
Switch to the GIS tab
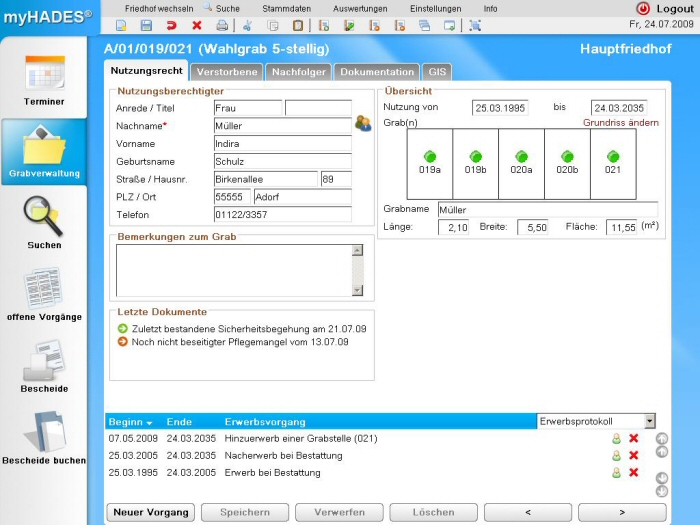point(437,72)
